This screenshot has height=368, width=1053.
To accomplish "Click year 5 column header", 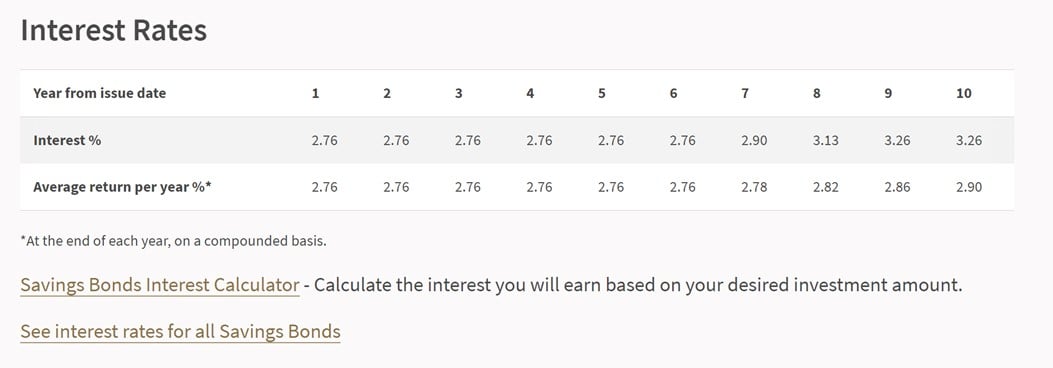I will [x=602, y=93].
